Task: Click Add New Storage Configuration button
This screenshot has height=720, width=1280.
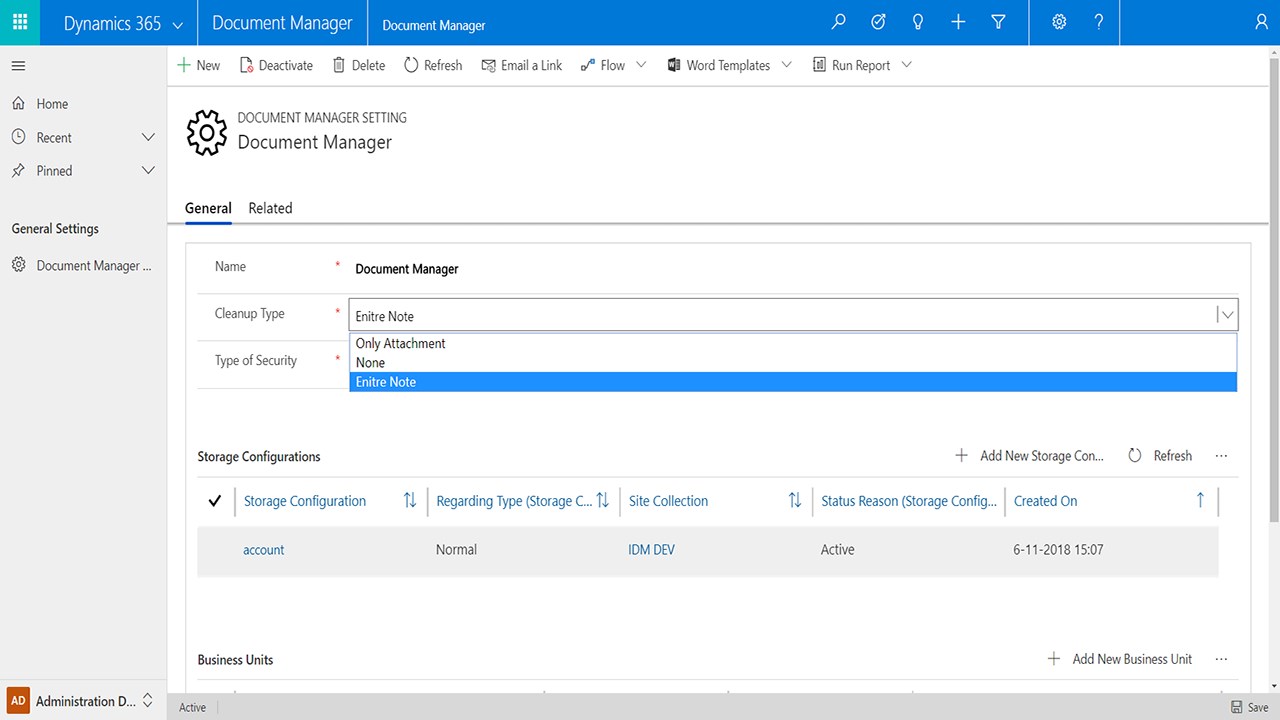Action: [1029, 456]
